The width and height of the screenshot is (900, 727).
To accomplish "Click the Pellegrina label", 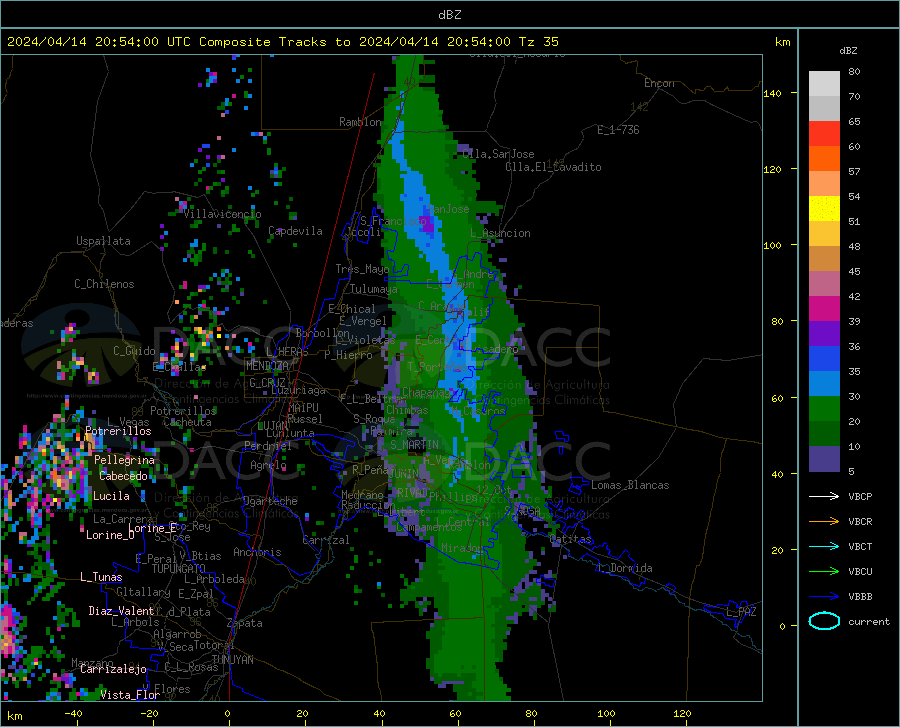I will pyautogui.click(x=125, y=460).
